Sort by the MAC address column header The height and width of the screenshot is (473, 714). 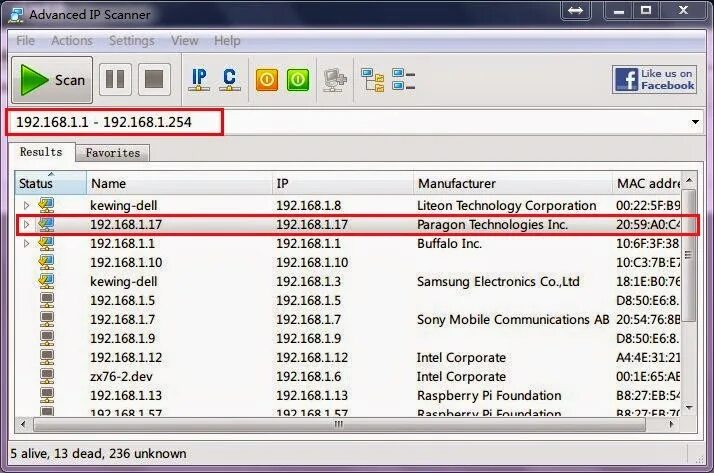647,183
